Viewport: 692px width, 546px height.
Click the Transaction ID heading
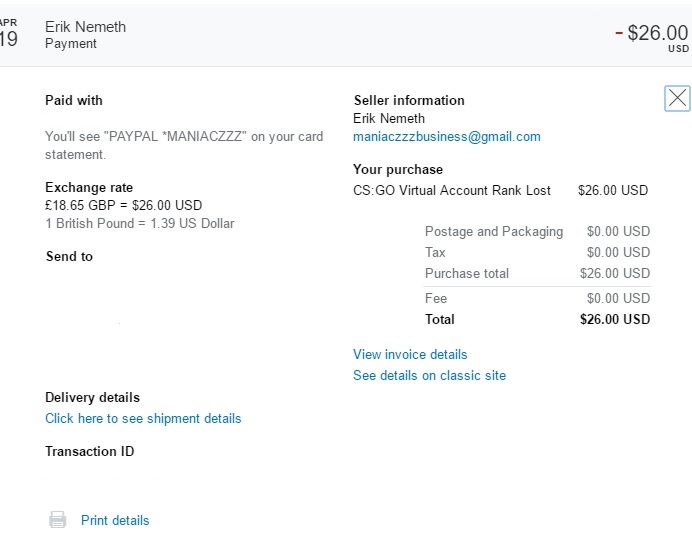click(90, 451)
